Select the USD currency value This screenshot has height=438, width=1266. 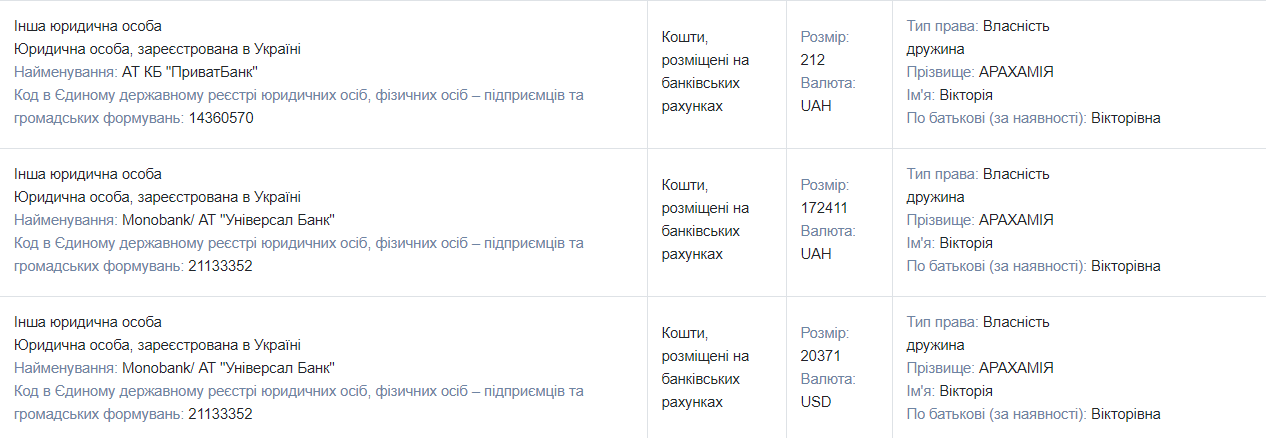coord(816,402)
